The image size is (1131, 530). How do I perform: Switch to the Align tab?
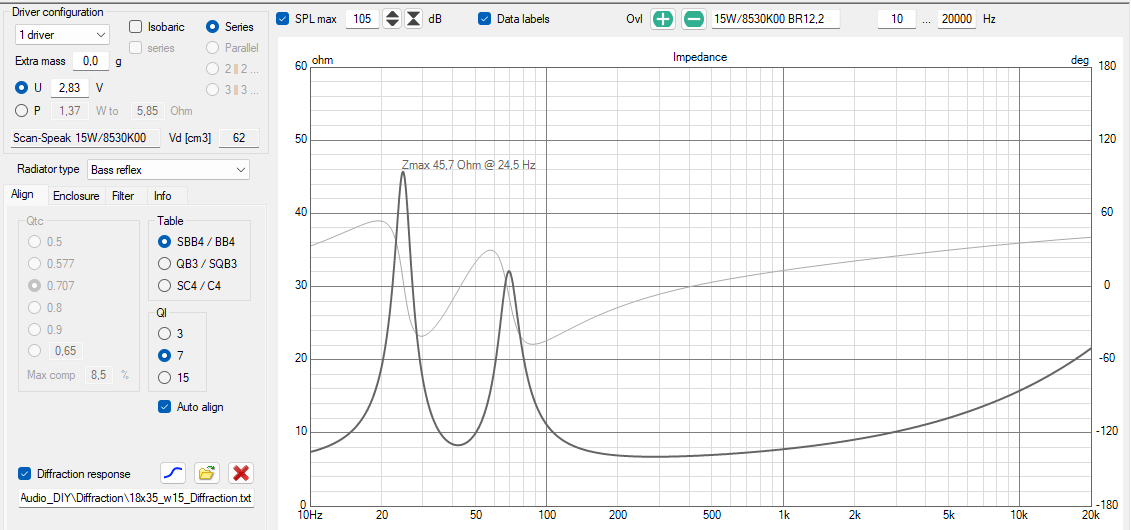click(x=22, y=195)
